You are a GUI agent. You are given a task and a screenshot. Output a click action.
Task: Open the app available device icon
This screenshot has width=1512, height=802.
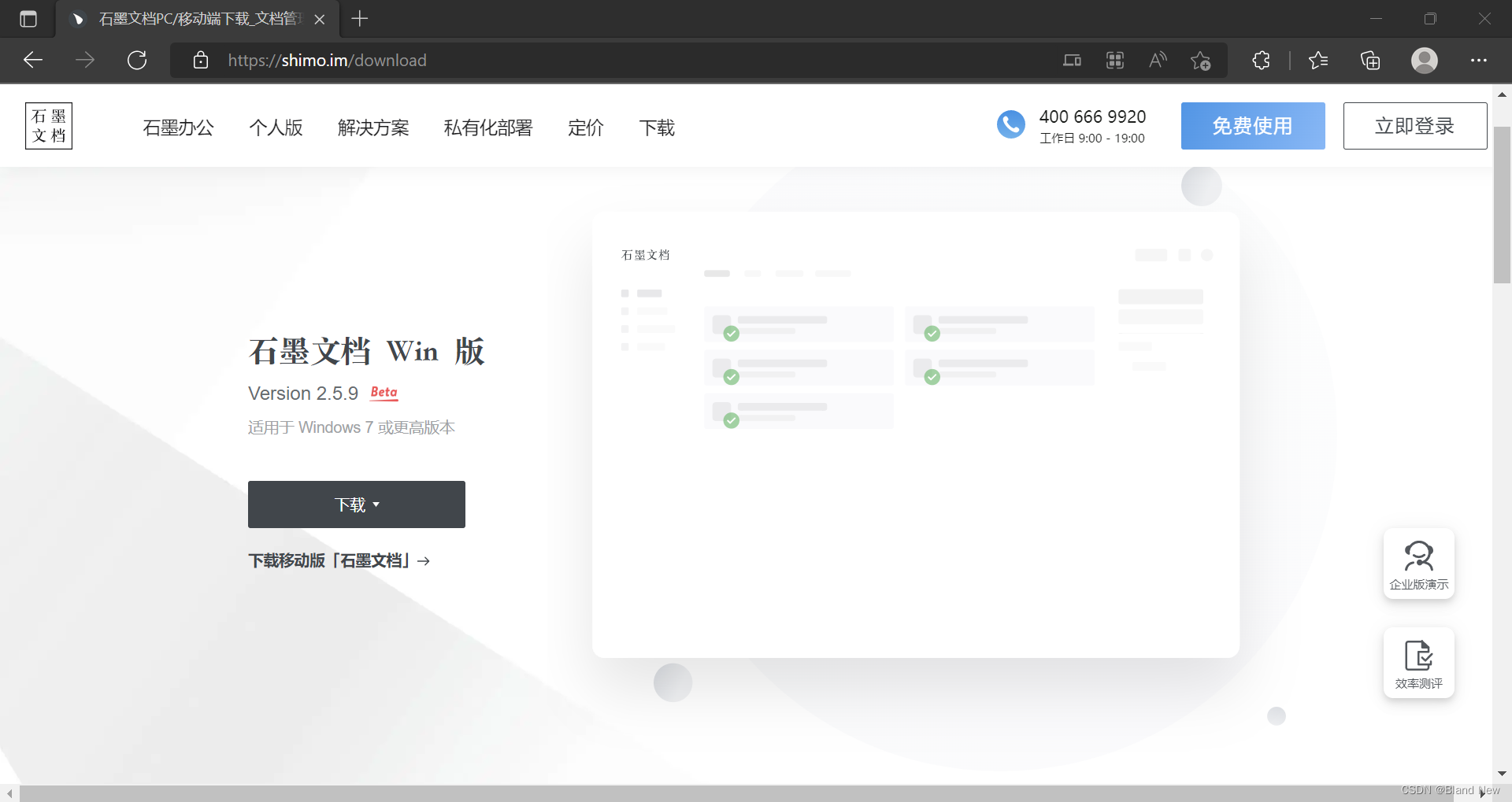click(1072, 61)
